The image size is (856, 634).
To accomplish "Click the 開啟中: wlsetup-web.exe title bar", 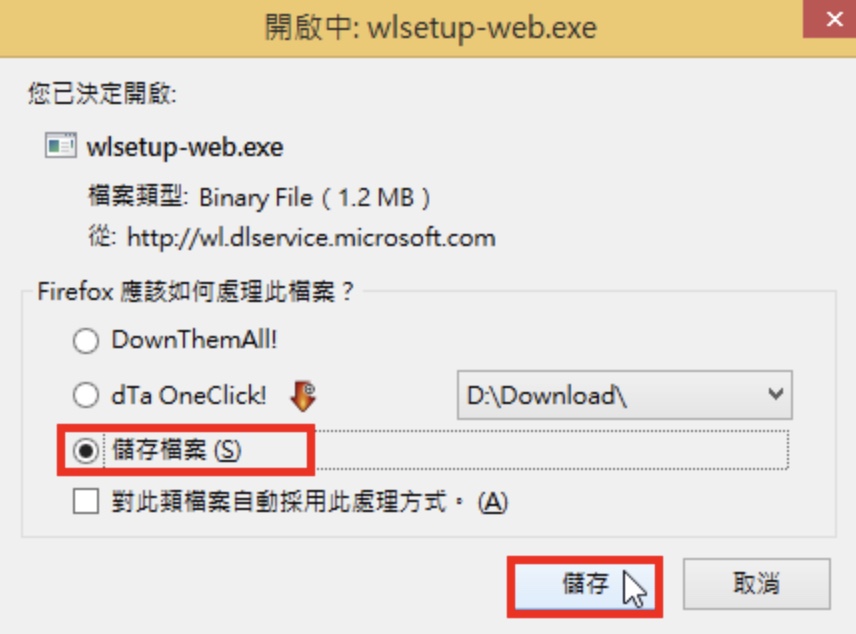I will click(401, 27).
